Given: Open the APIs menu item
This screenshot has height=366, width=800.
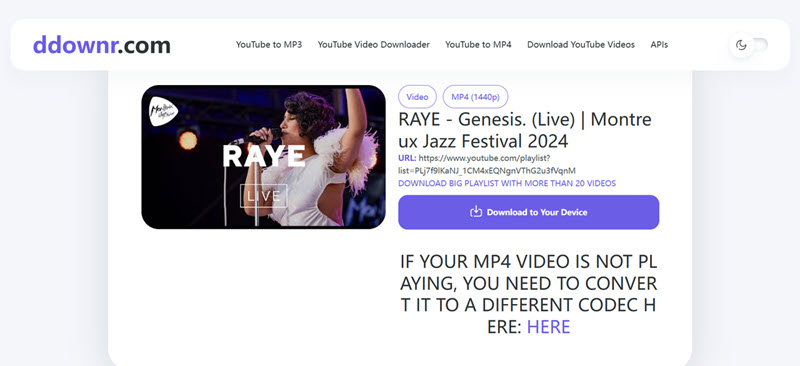Looking at the screenshot, I should coord(659,45).
